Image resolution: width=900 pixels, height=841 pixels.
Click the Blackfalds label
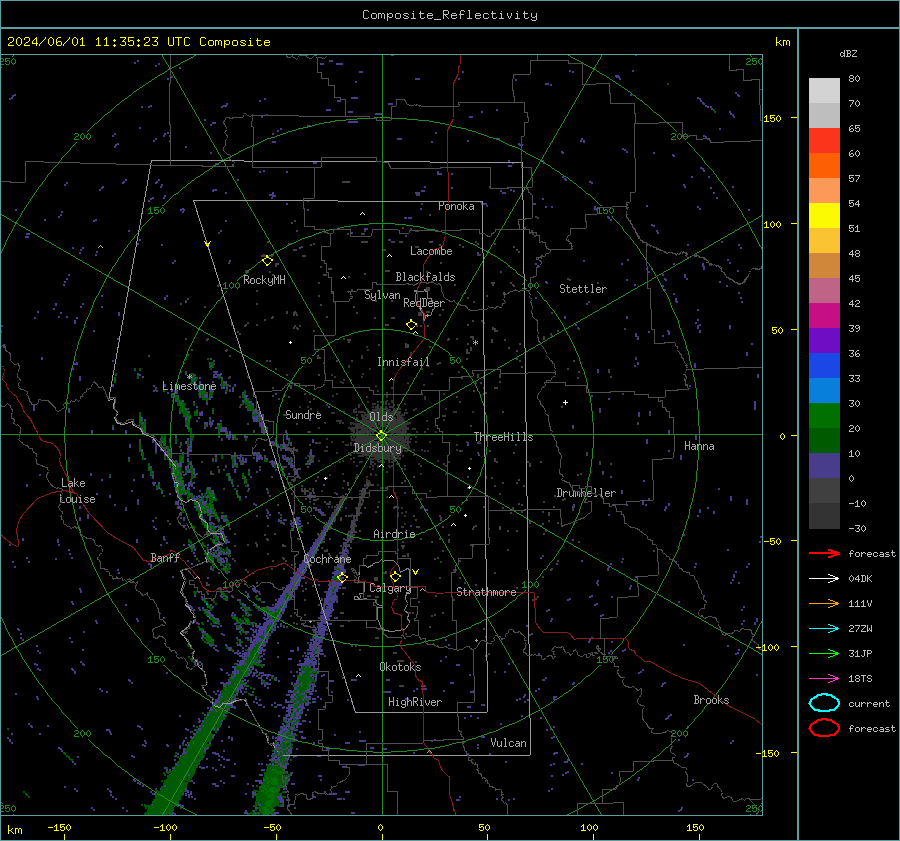click(425, 277)
